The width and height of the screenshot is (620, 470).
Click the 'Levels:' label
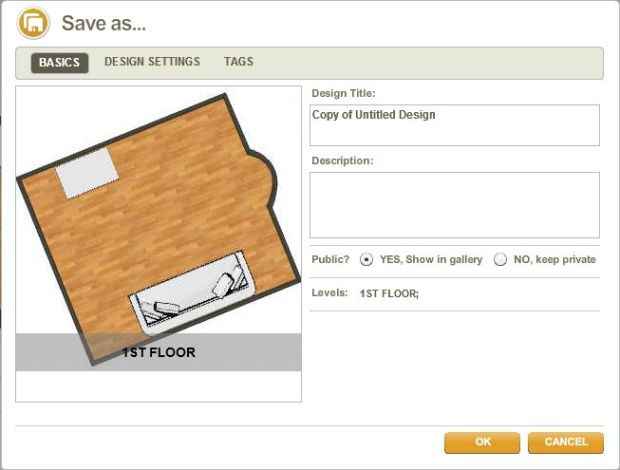[x=330, y=293]
